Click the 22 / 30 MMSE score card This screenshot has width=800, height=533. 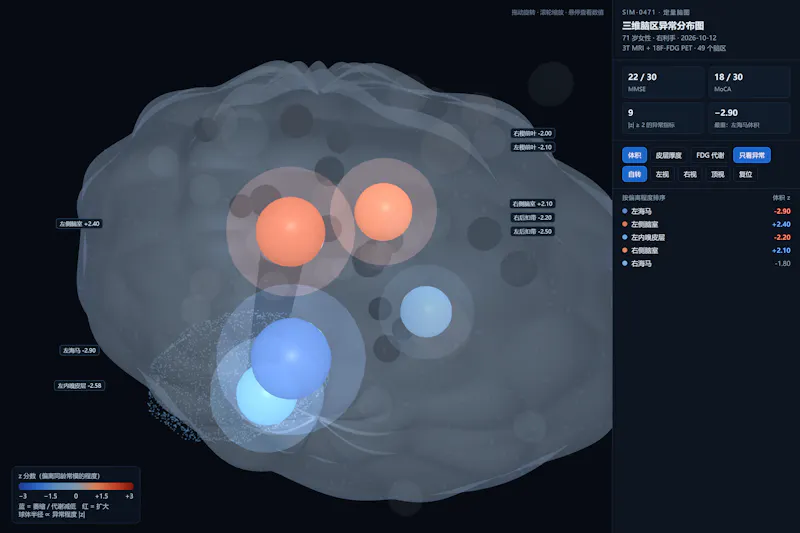[x=663, y=82]
